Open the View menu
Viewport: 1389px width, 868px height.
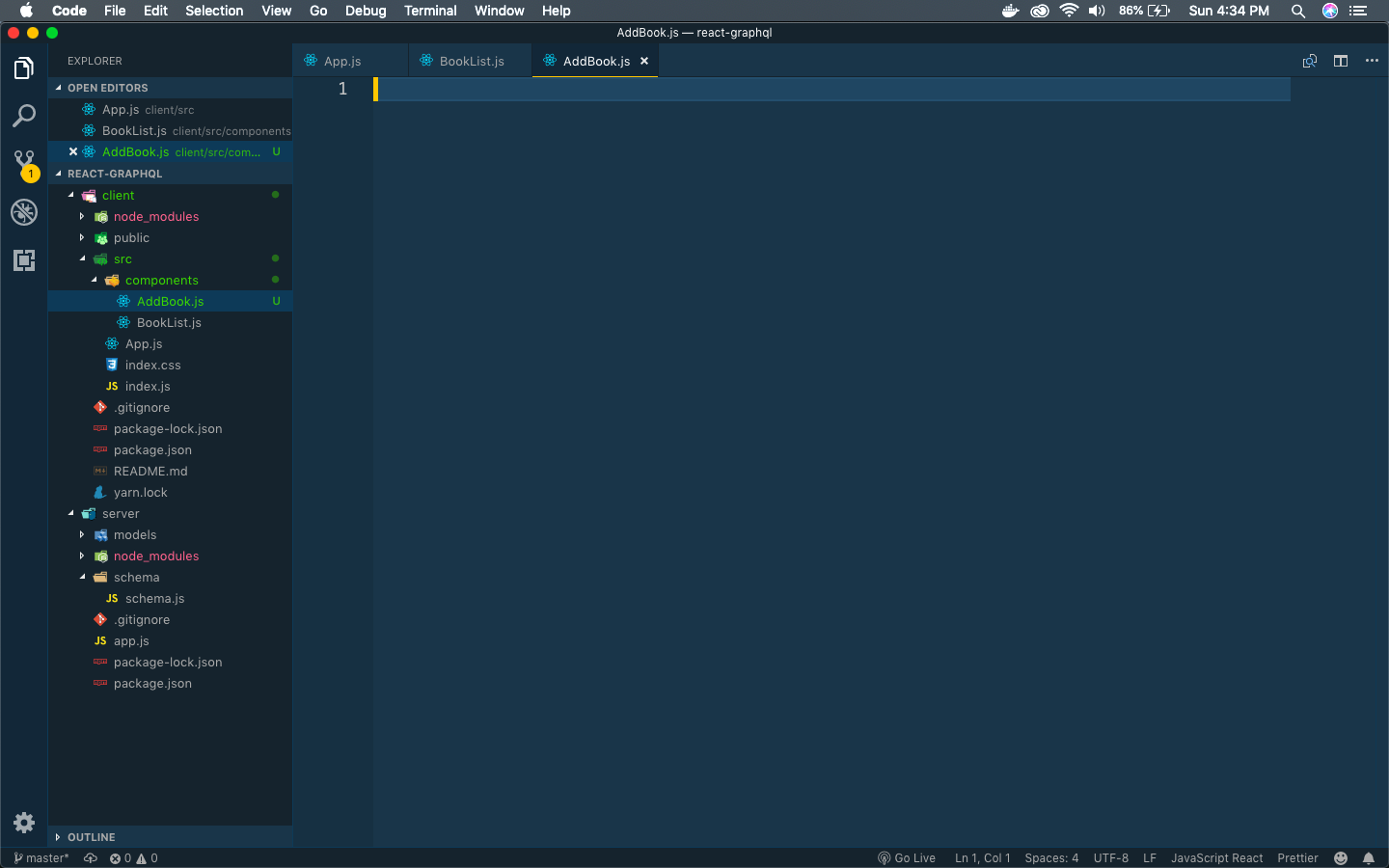[276, 11]
